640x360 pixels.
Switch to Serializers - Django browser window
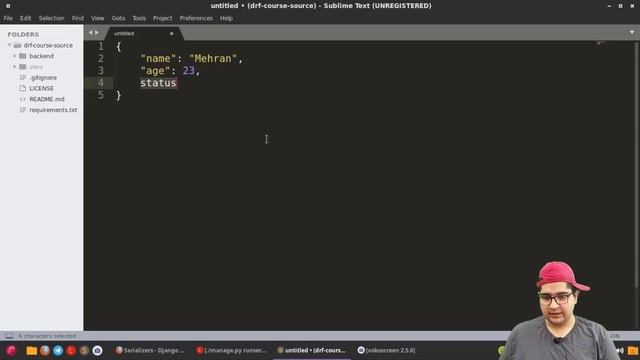coord(150,350)
